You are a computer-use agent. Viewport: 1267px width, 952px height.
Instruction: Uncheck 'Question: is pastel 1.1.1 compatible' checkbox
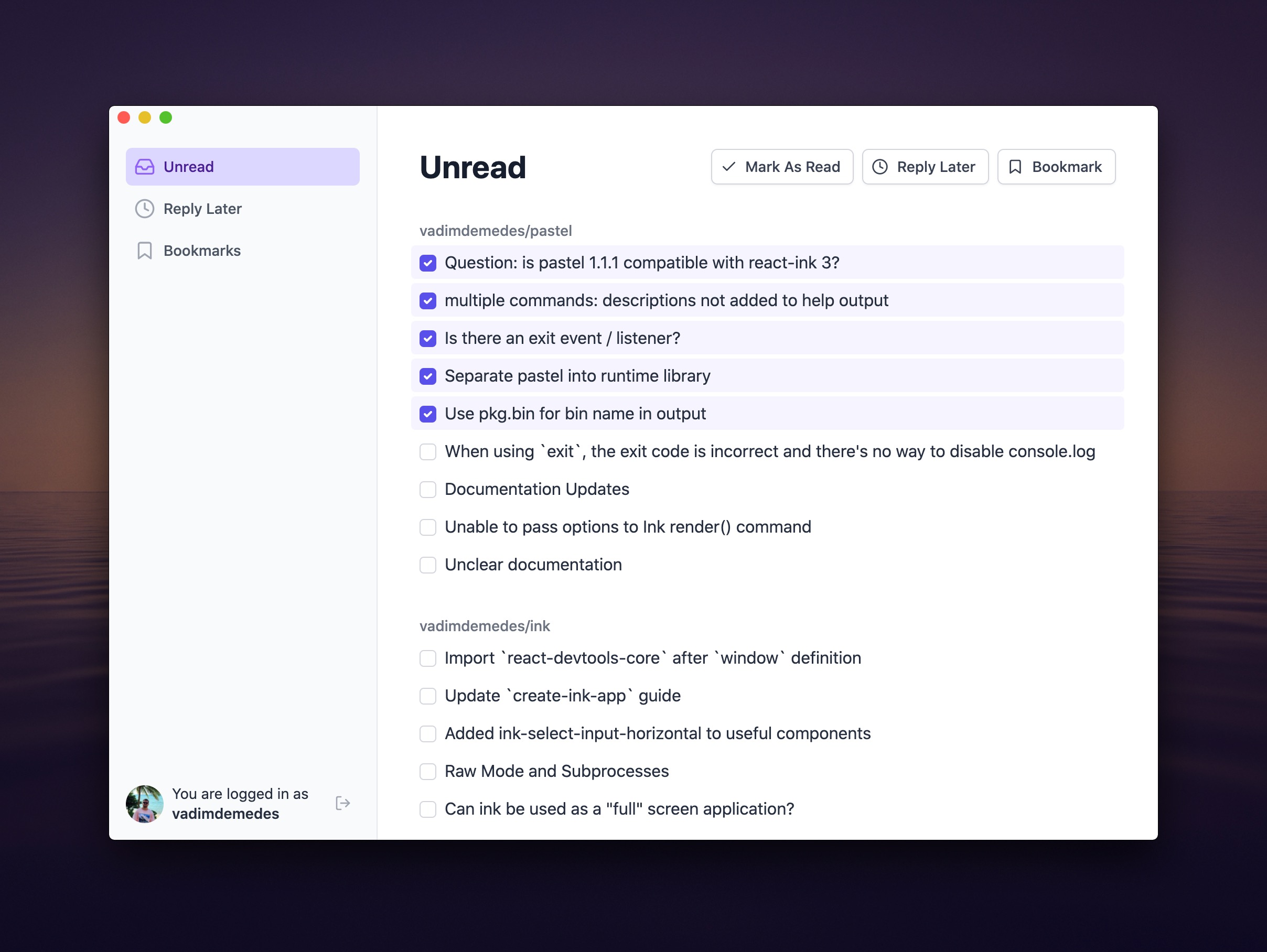pyautogui.click(x=428, y=263)
